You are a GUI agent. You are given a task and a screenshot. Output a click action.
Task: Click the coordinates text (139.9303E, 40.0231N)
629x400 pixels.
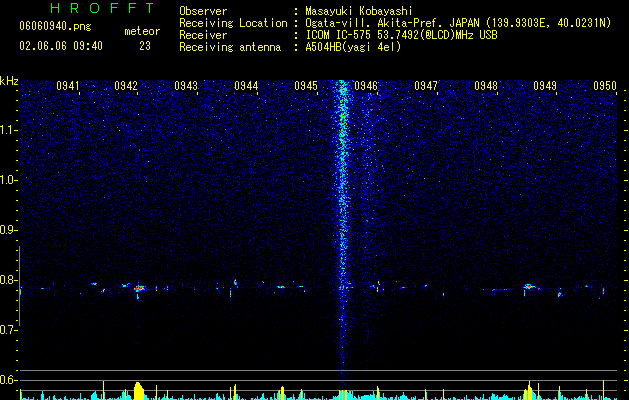547,23
